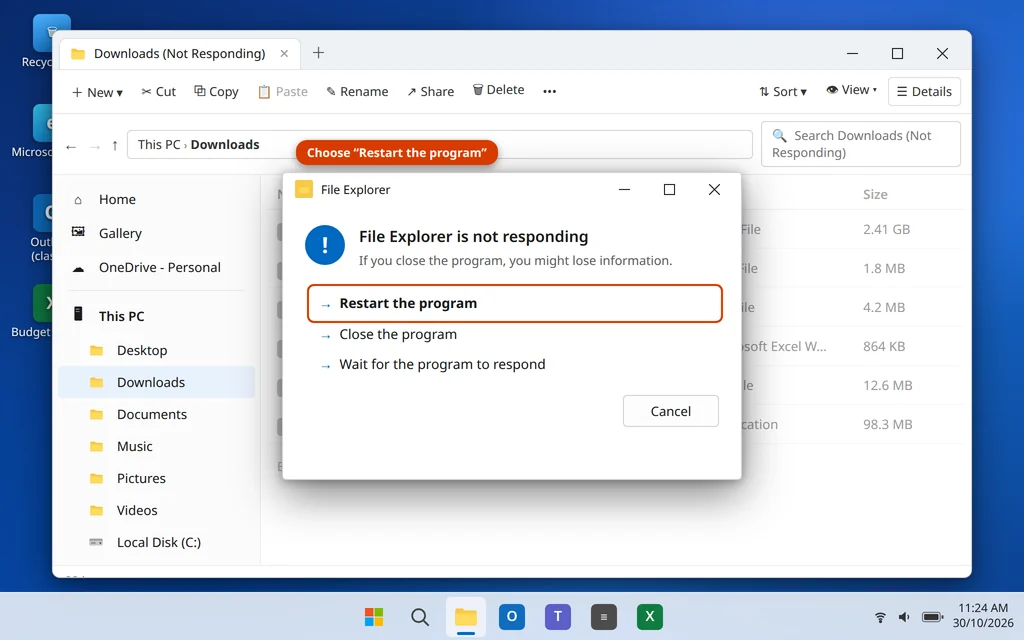This screenshot has width=1024, height=640.
Task: Click the Paste toolbar button
Action: (283, 91)
